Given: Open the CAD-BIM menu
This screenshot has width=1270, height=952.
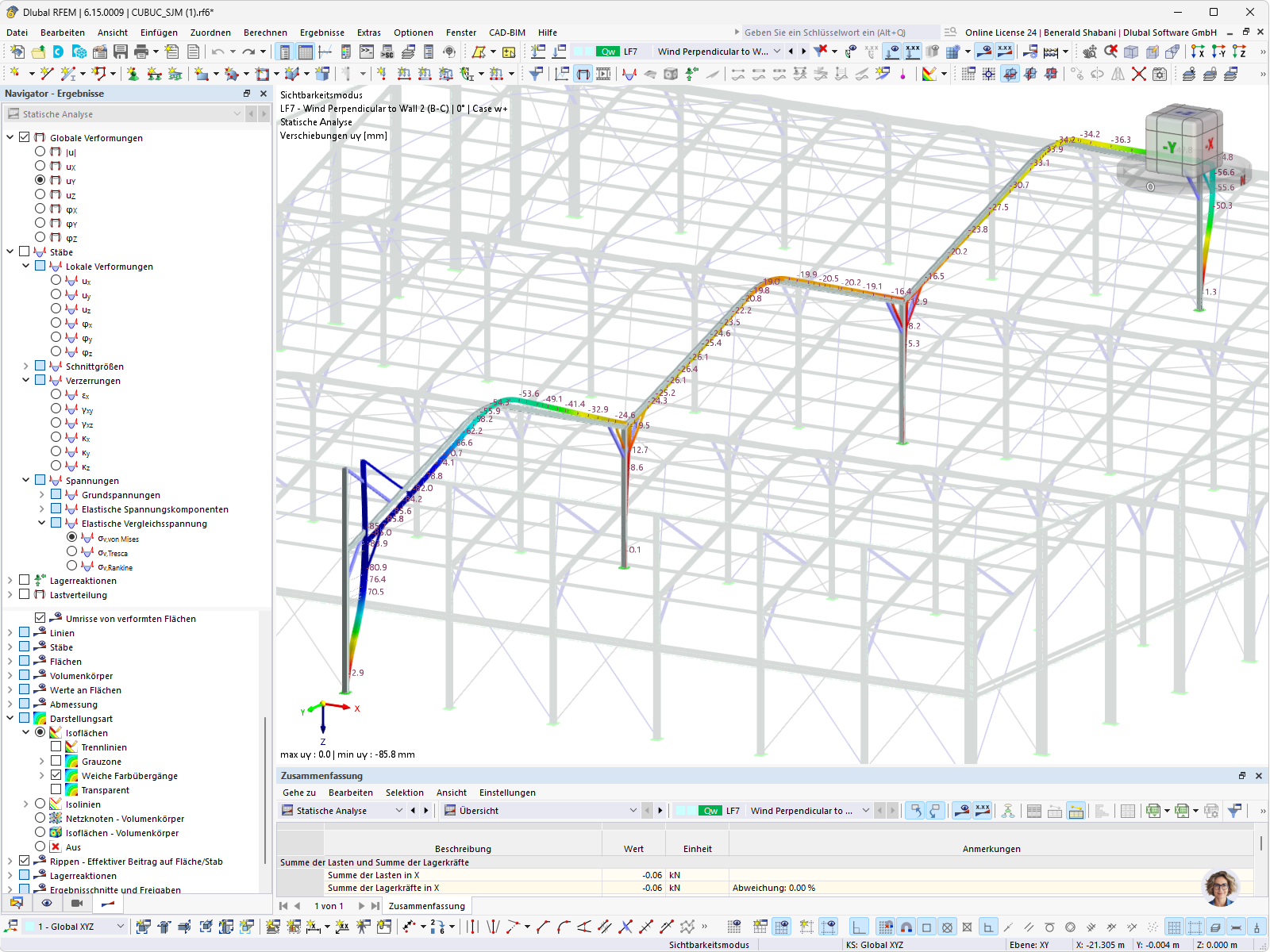Looking at the screenshot, I should pyautogui.click(x=507, y=33).
